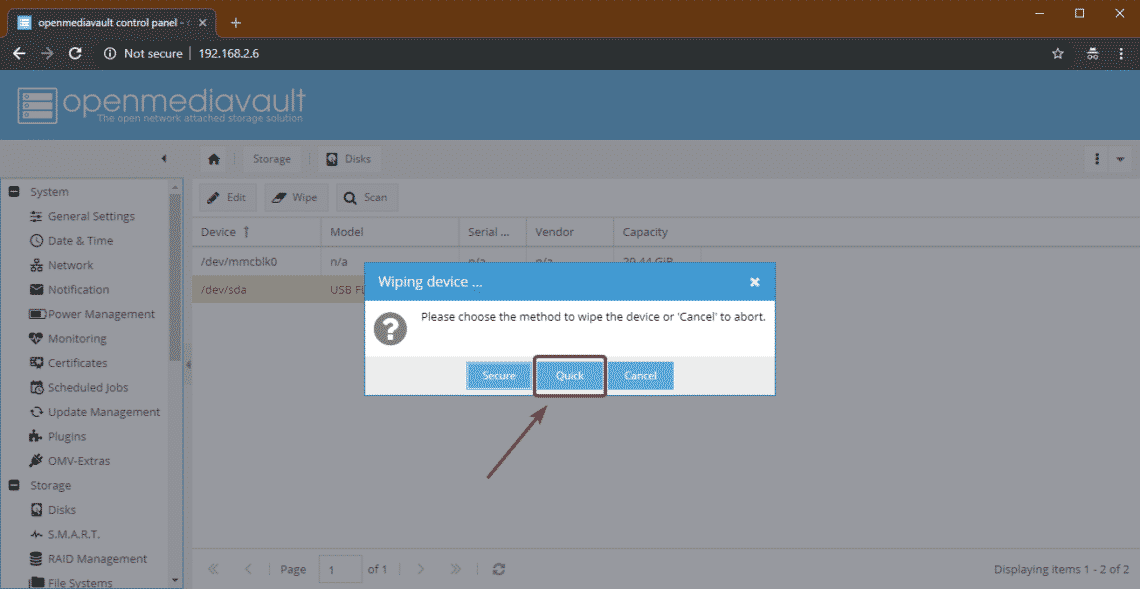
Task: Sort by the Vendor column header
Action: click(x=569, y=232)
